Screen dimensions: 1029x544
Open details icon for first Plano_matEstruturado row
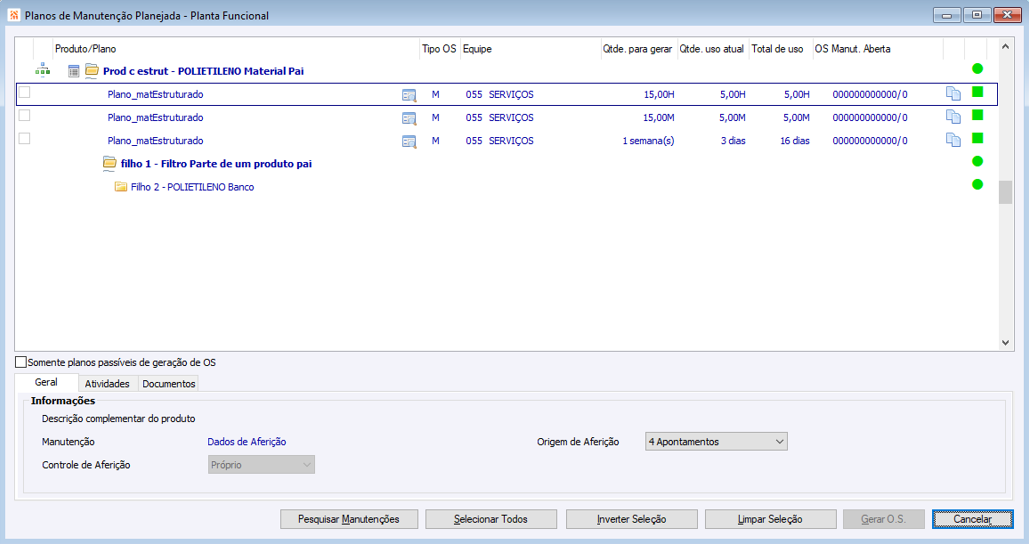pyautogui.click(x=409, y=95)
